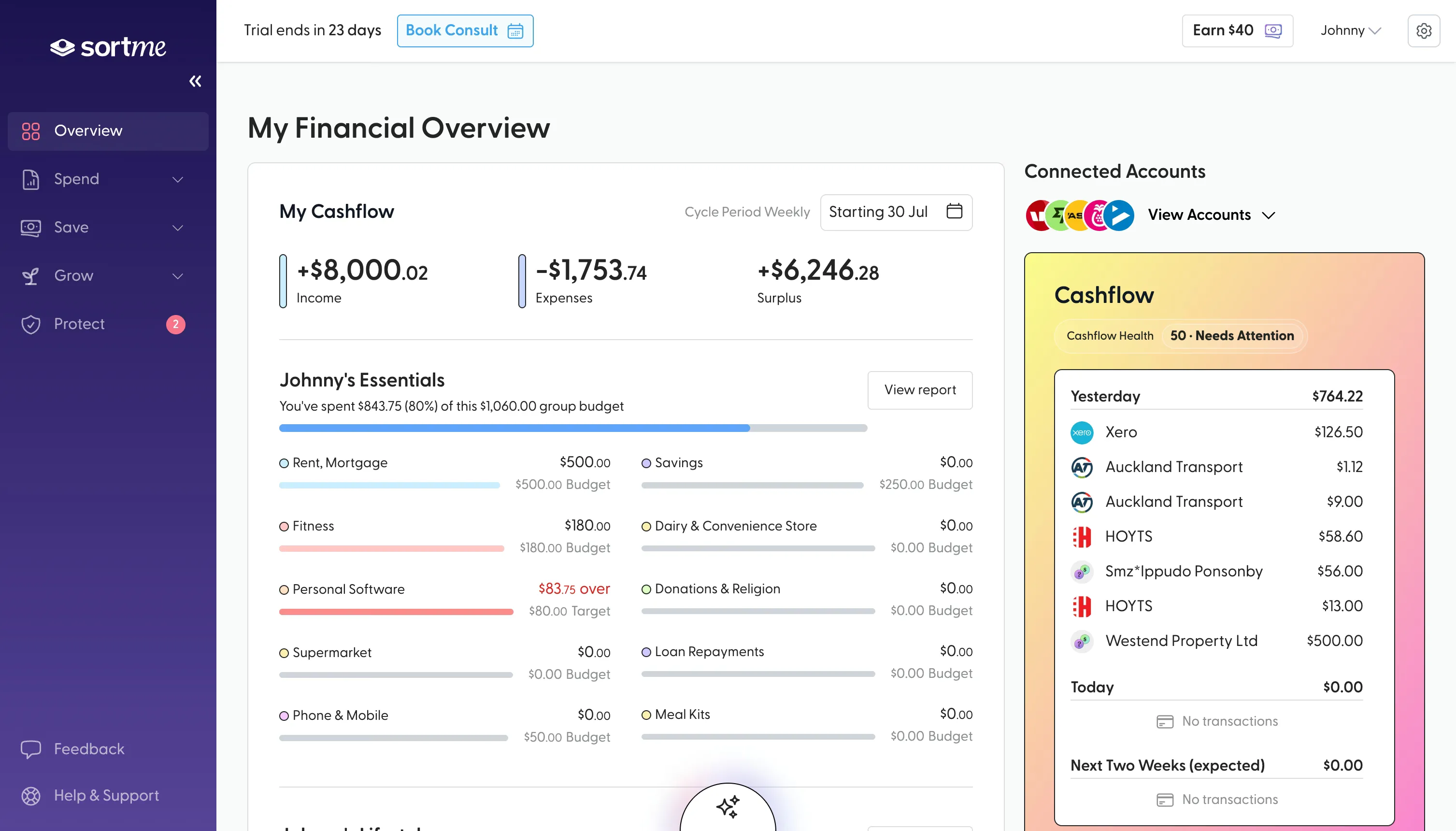Viewport: 1456px width, 831px height.
Task: Click the Feedback speech bubble icon
Action: coord(31,749)
